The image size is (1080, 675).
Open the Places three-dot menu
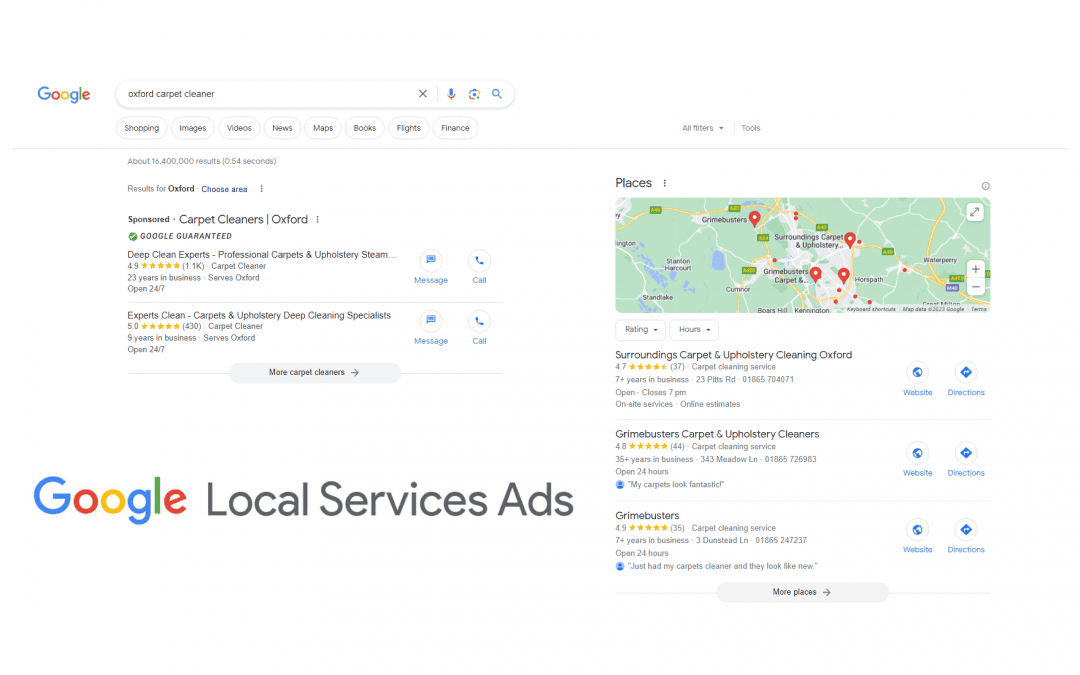664,183
